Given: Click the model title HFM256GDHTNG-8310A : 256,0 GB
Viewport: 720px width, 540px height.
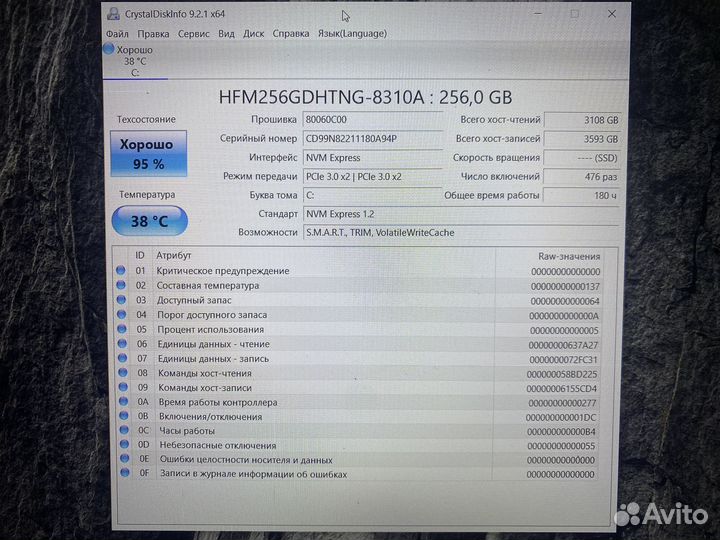Looking at the screenshot, I should coord(366,97).
